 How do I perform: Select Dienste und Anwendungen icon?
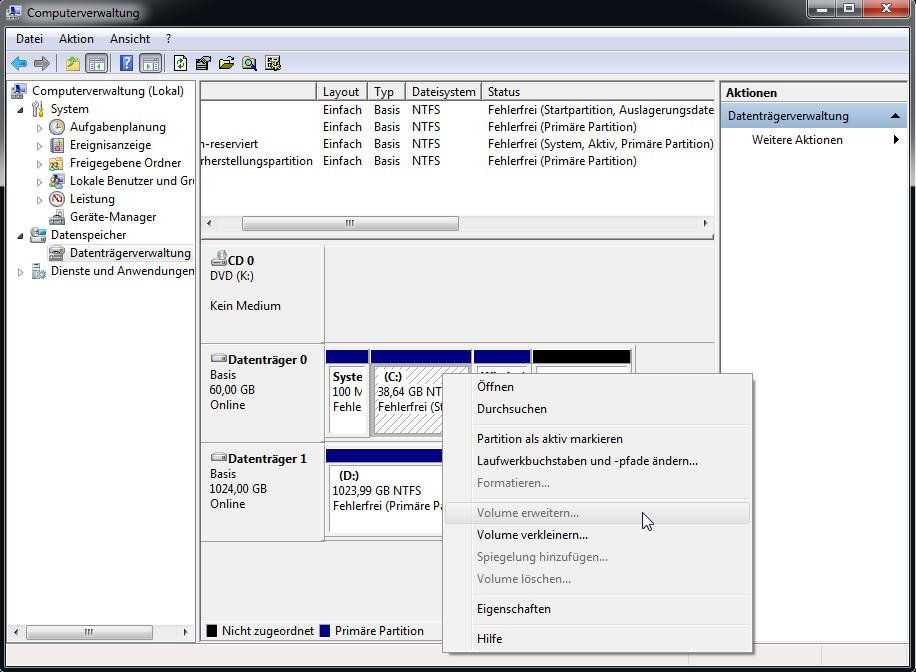[x=38, y=271]
